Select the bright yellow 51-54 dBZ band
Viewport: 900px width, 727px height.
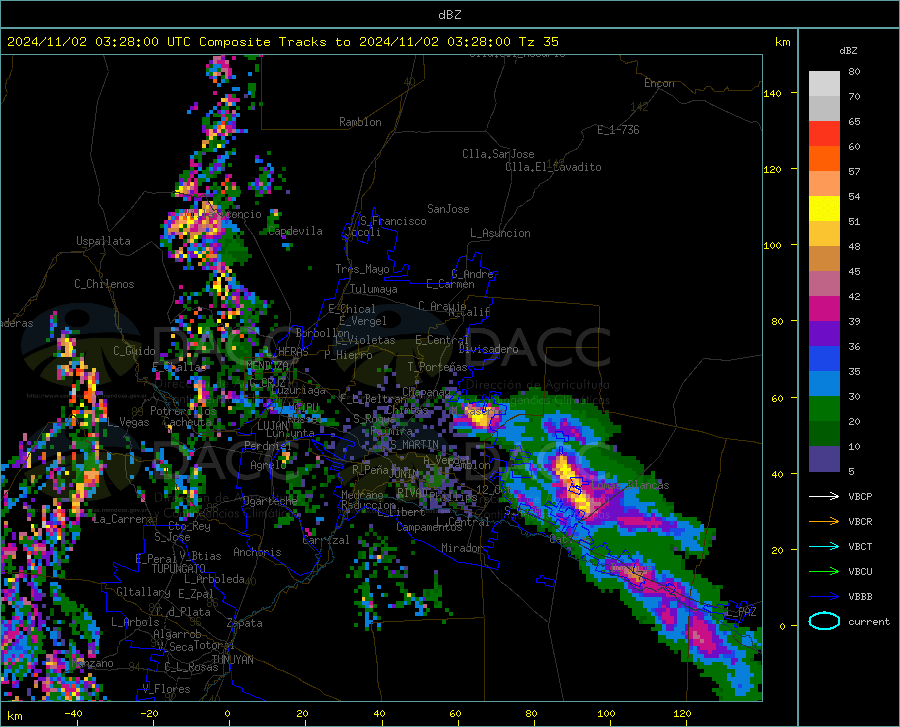pos(824,209)
